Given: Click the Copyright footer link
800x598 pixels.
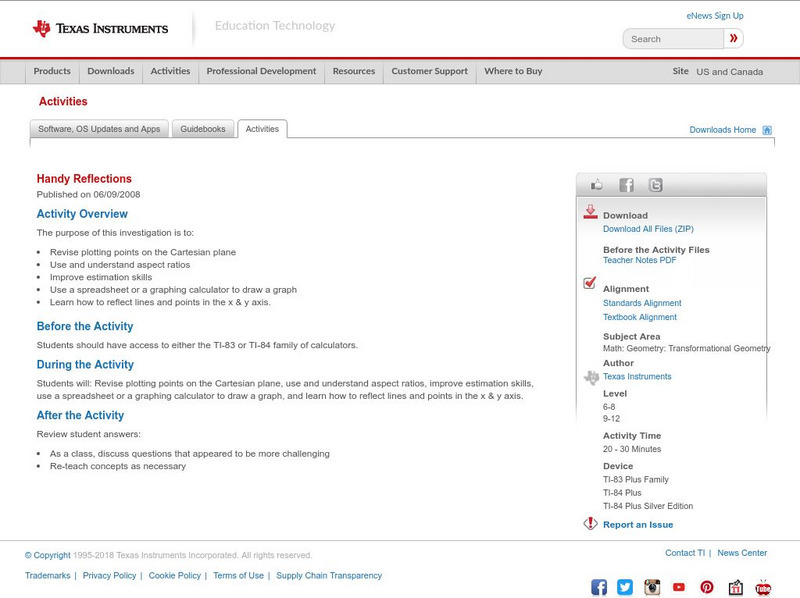Looking at the screenshot, I should 47,555.
